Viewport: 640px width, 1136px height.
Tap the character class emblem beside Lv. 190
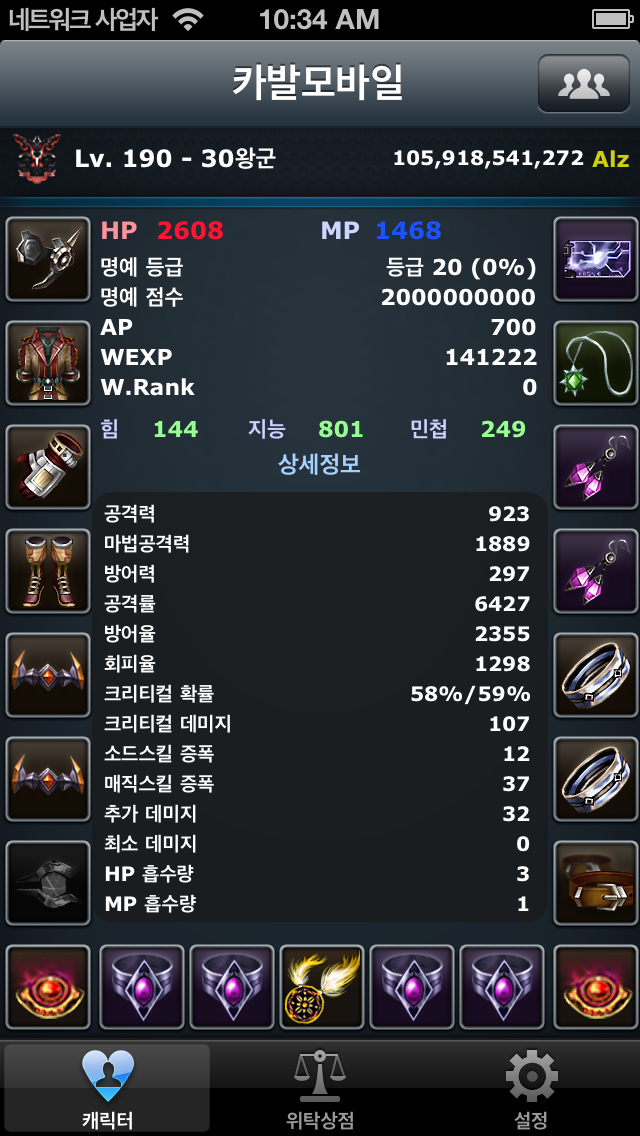coord(33,159)
